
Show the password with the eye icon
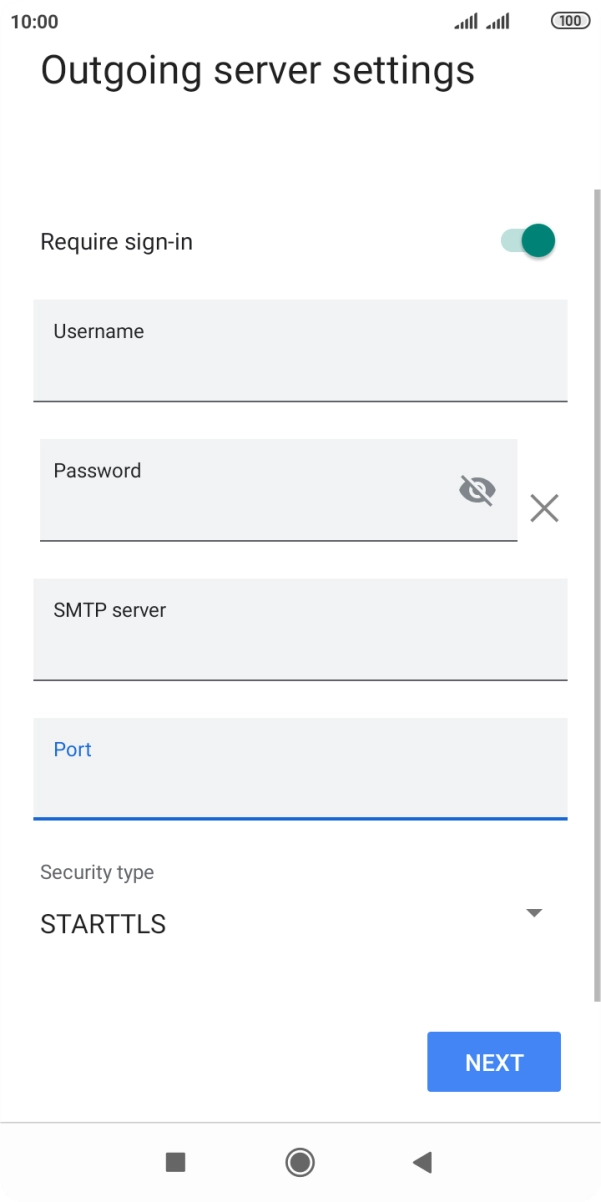(x=477, y=490)
